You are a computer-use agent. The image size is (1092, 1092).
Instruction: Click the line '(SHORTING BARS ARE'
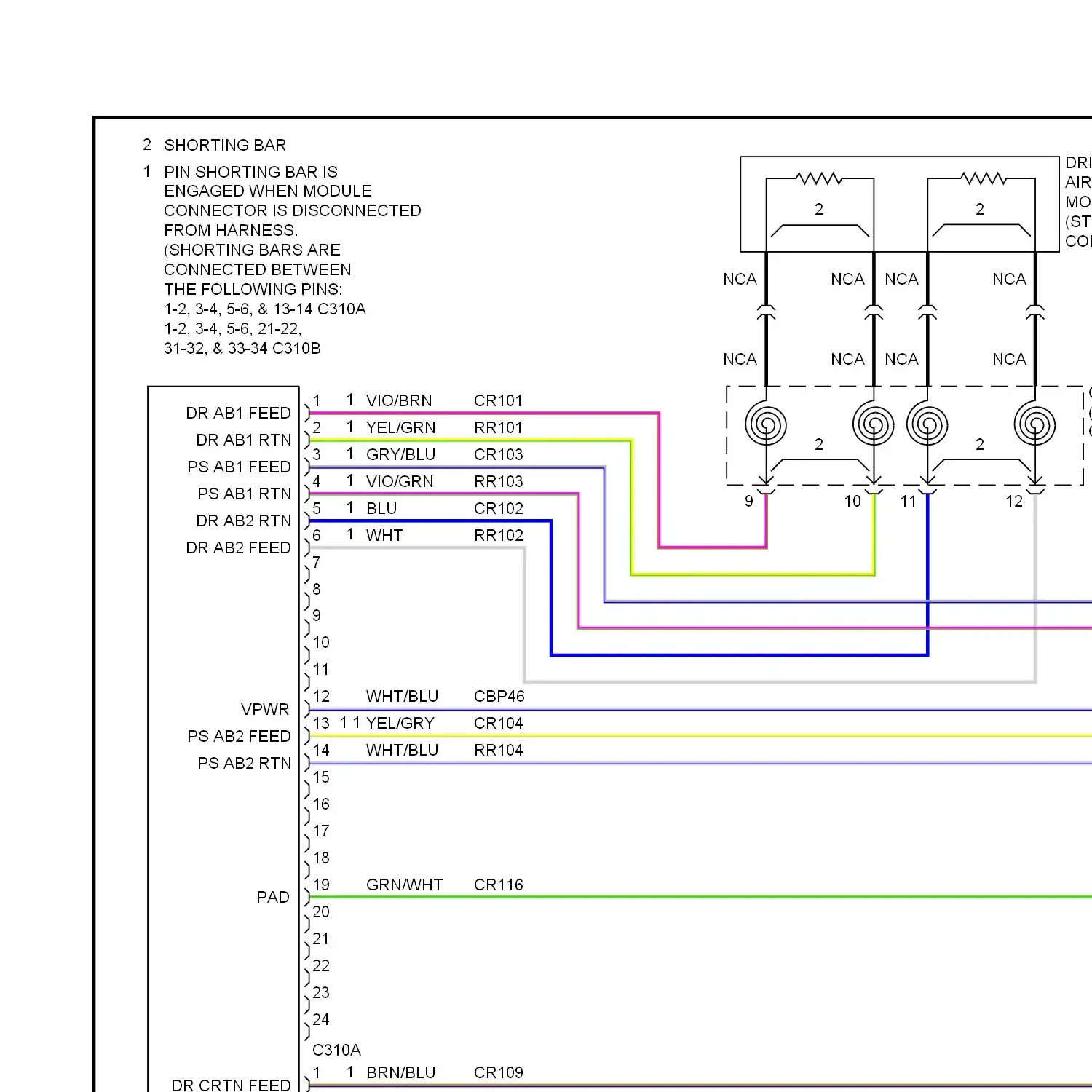pyautogui.click(x=252, y=250)
